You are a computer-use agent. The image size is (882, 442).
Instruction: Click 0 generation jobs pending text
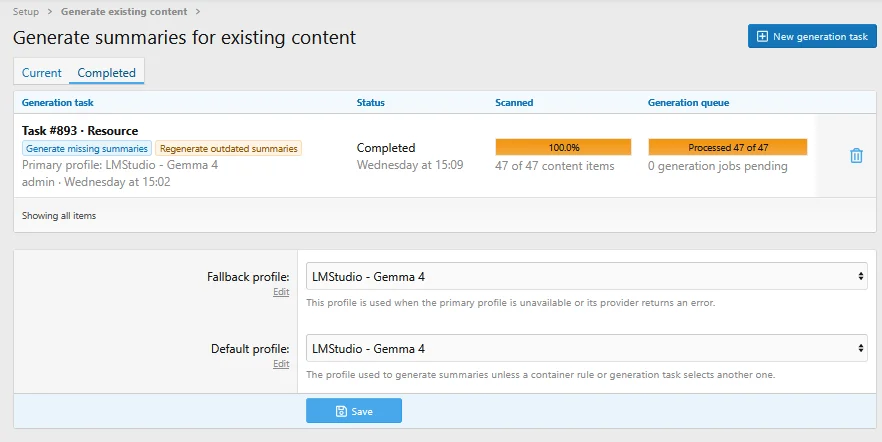[718, 166]
